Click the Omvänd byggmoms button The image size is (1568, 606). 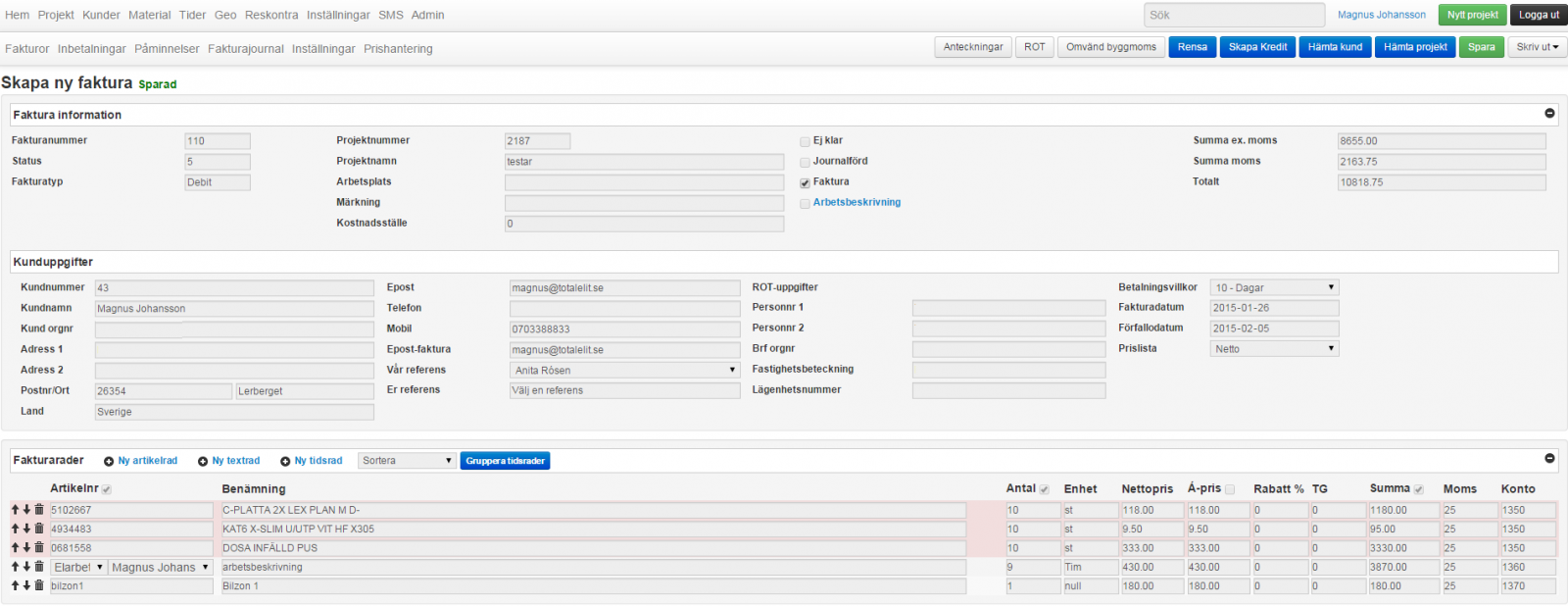coord(1111,47)
